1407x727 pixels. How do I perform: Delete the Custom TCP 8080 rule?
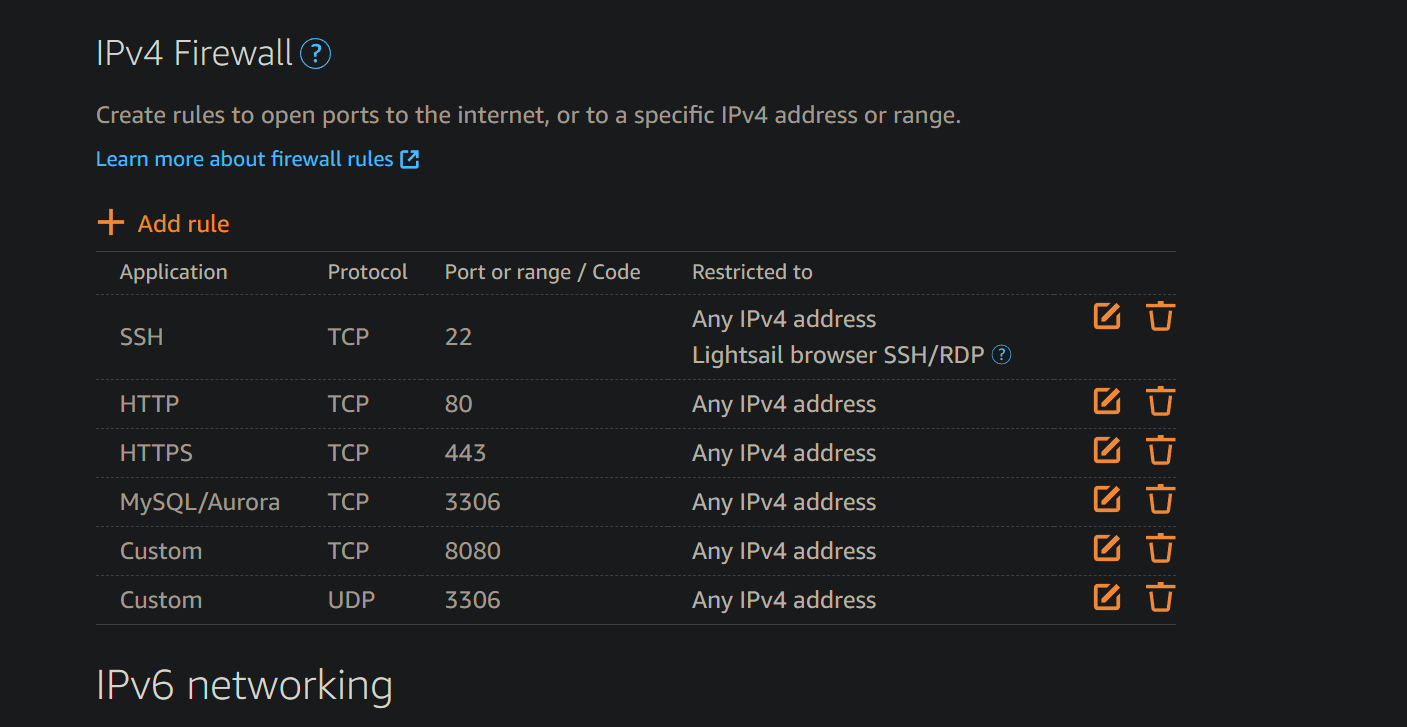tap(1160, 548)
